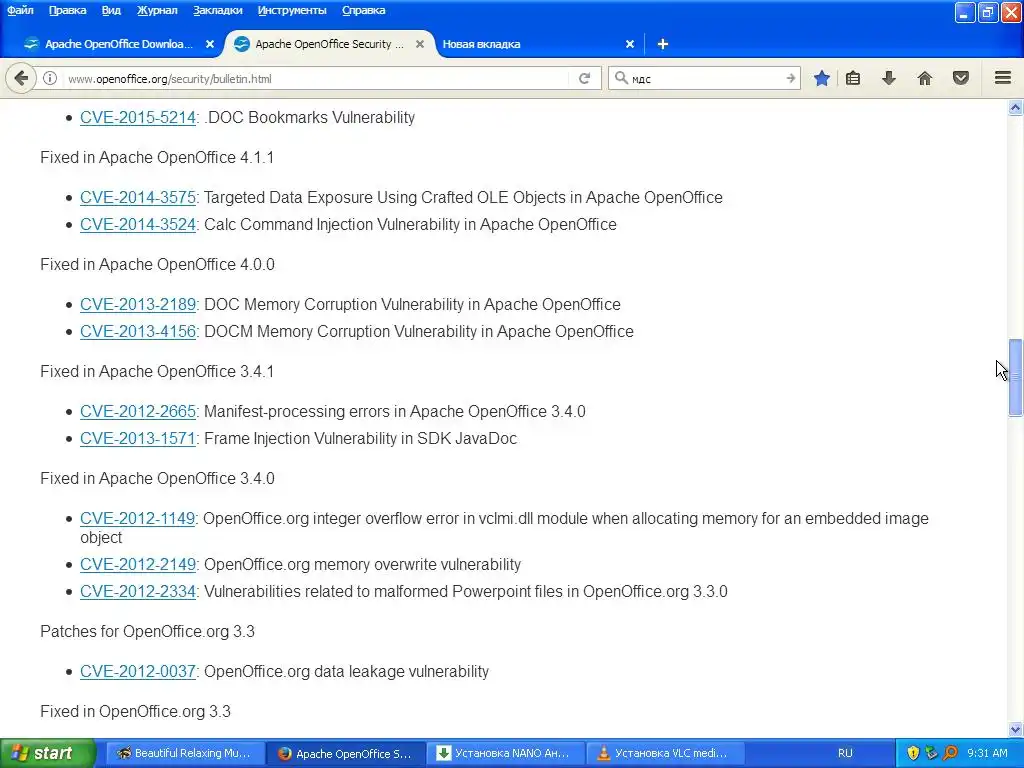Reload the page with refresh icon
The image size is (1024, 768).
584,78
